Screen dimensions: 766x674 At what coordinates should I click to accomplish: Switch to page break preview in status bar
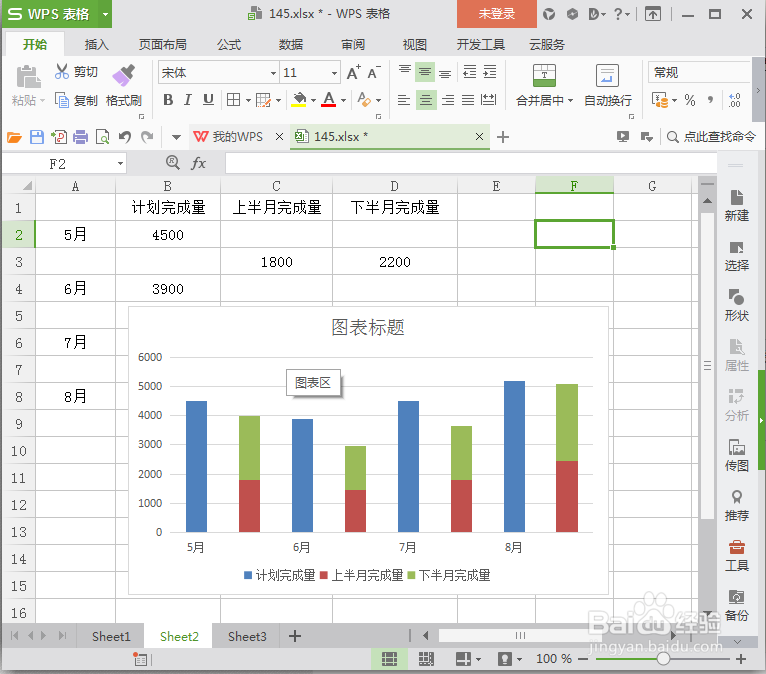tap(426, 659)
